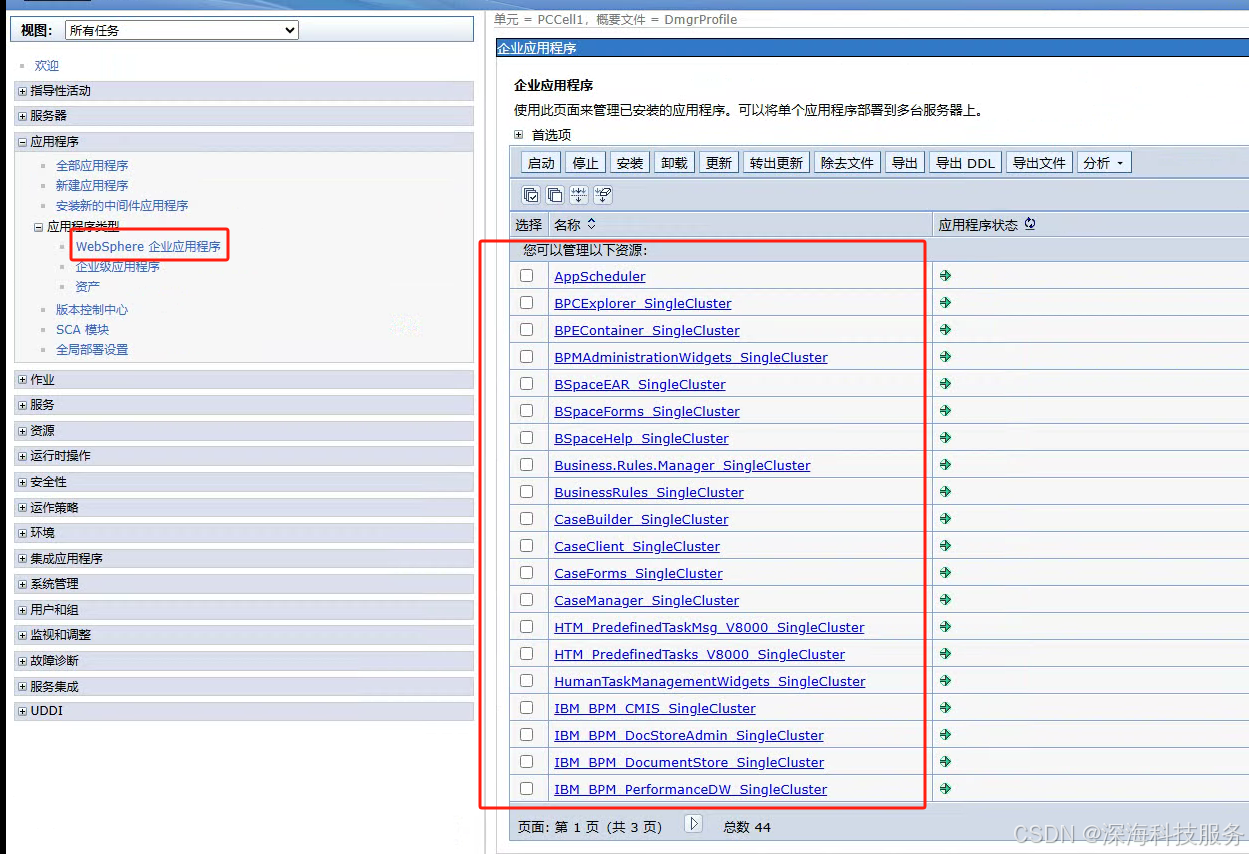Image resolution: width=1249 pixels, height=854 pixels.
Task: Tick the checkbox for BSpaceEAR_SingleCluster
Action: pyautogui.click(x=527, y=384)
